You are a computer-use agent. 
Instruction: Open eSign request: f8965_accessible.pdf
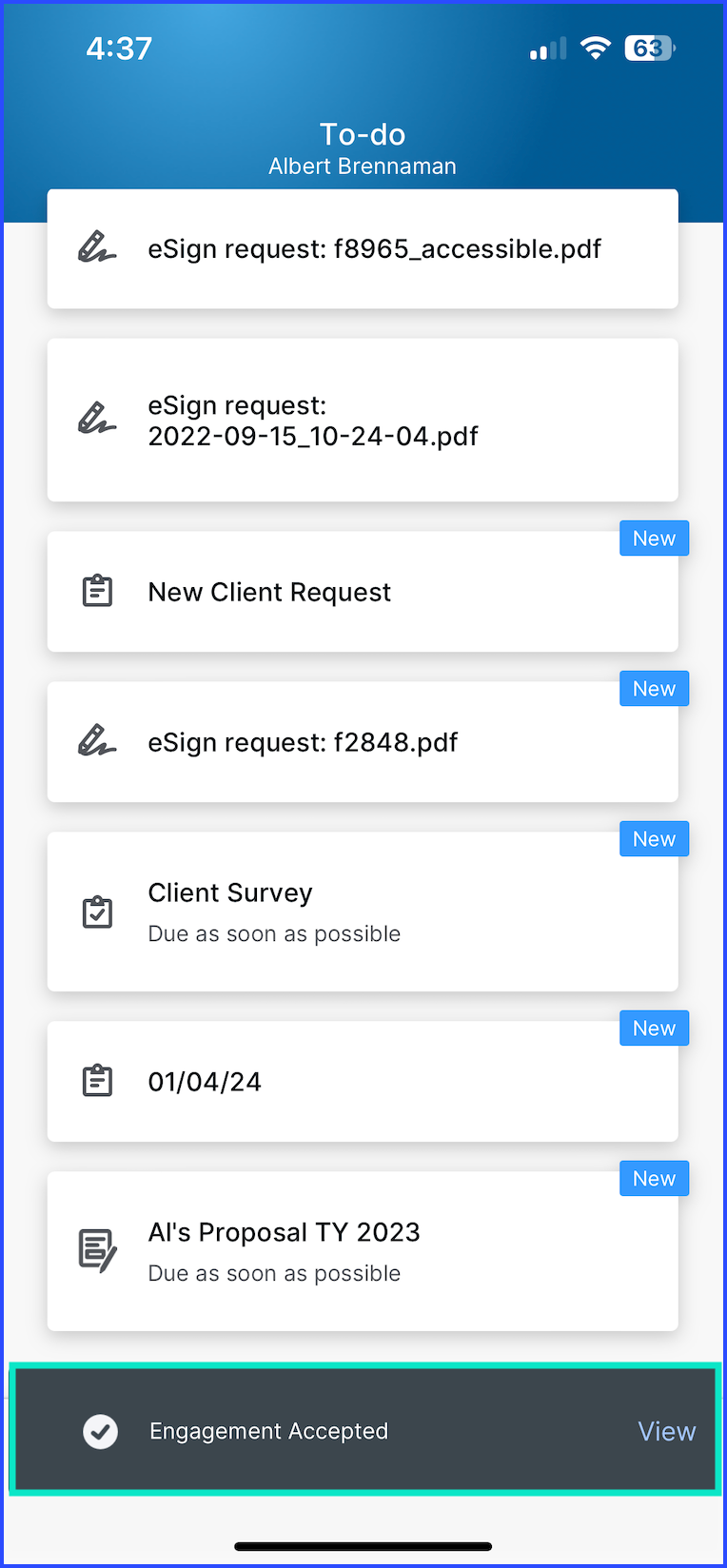coord(363,248)
